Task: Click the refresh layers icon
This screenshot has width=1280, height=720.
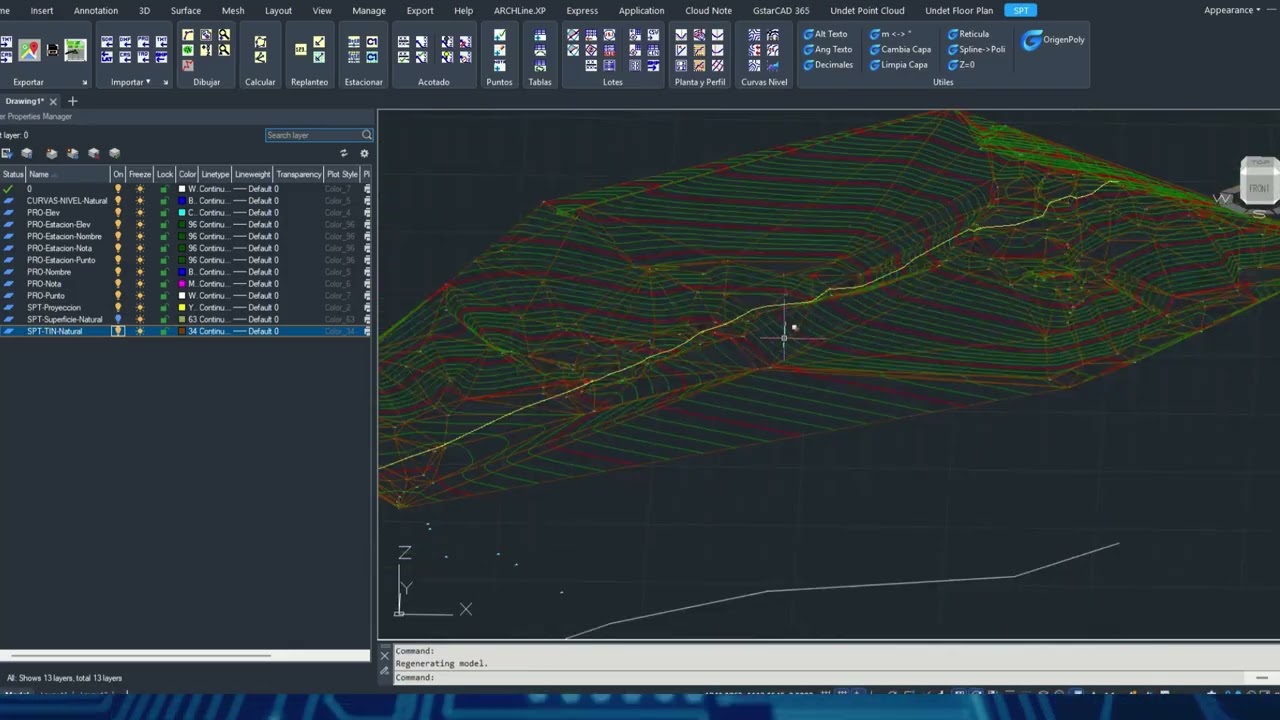Action: click(344, 153)
